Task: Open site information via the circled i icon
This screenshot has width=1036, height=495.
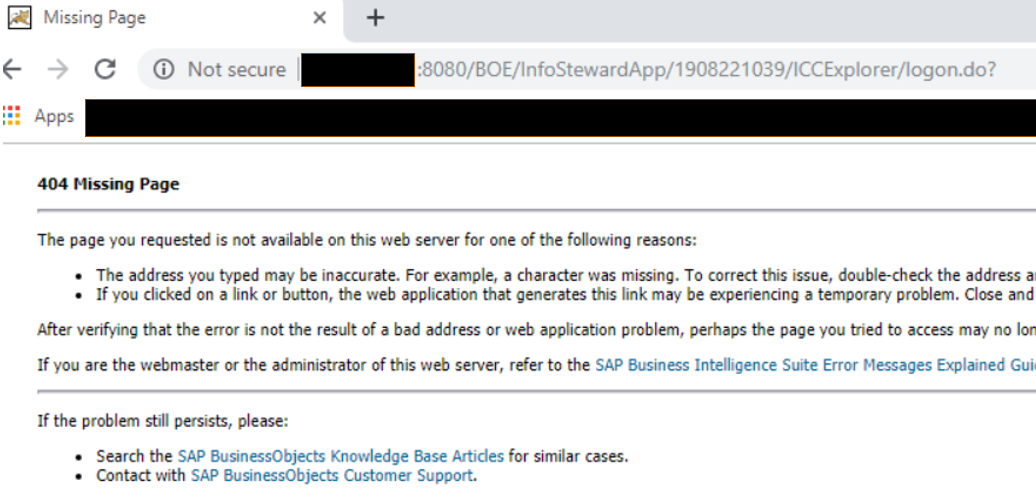Action: [164, 69]
